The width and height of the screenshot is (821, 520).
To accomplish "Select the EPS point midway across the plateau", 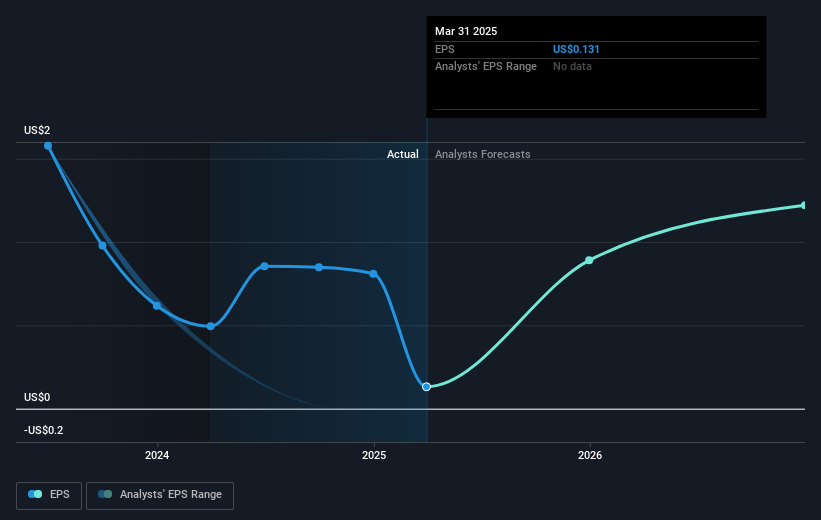I will 319,267.
